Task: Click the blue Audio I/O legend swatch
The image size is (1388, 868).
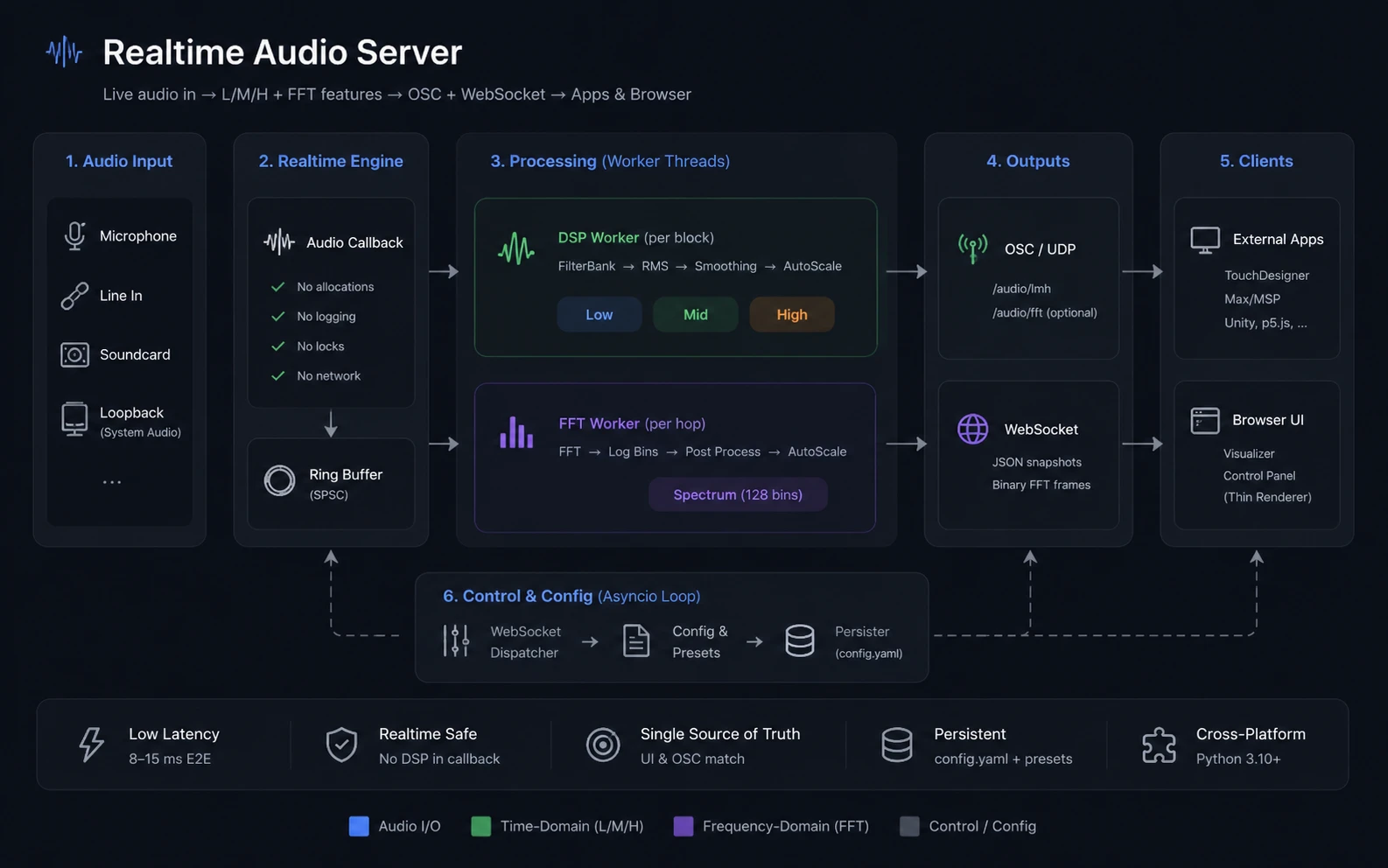Action: point(359,826)
